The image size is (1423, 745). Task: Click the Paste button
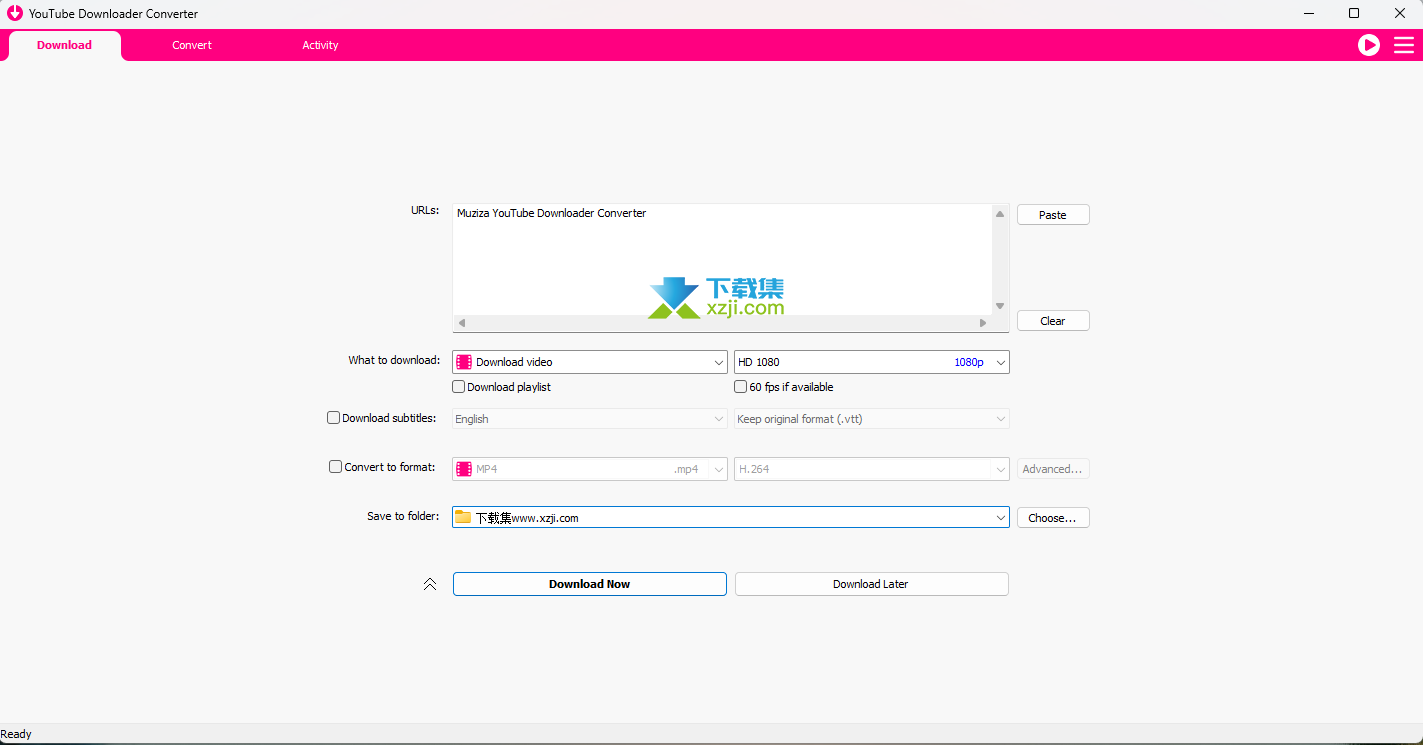pos(1053,215)
